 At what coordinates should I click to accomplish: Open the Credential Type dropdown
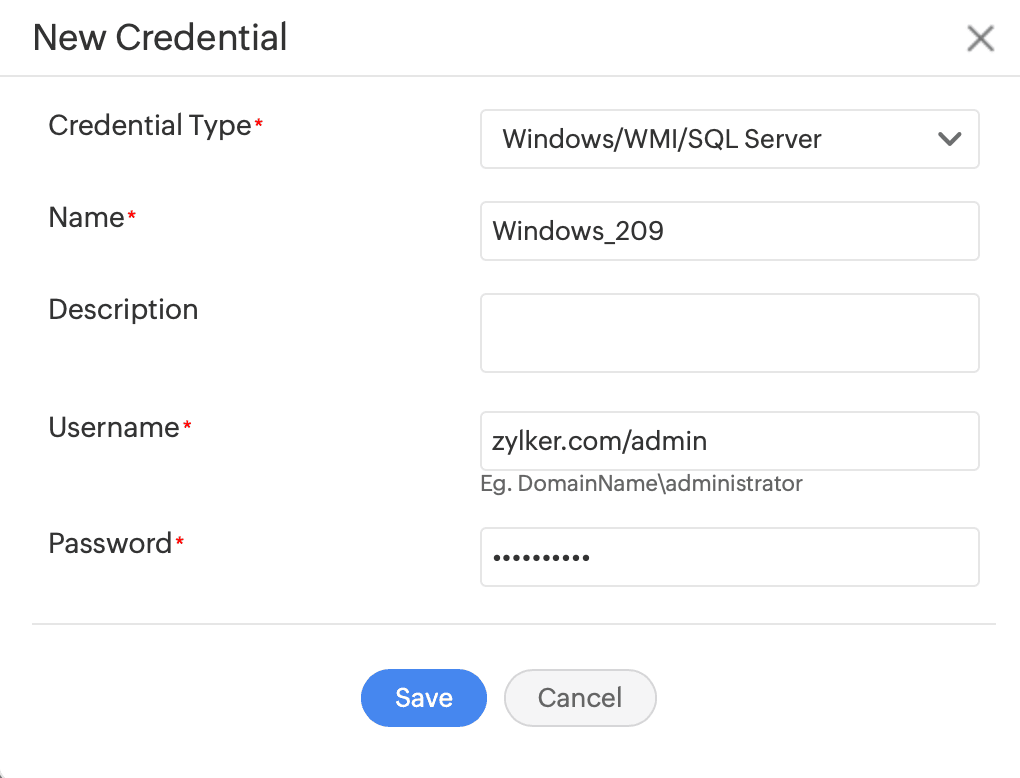coord(700,139)
